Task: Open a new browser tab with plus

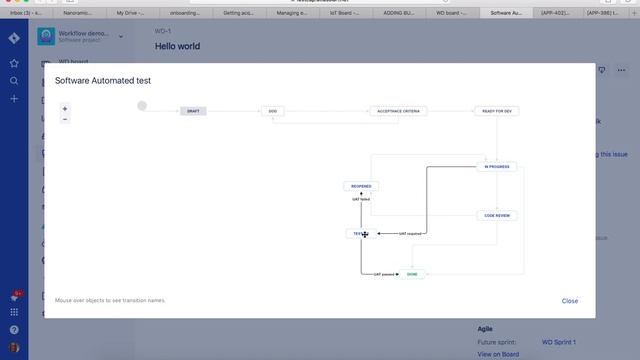Action: [634, 13]
